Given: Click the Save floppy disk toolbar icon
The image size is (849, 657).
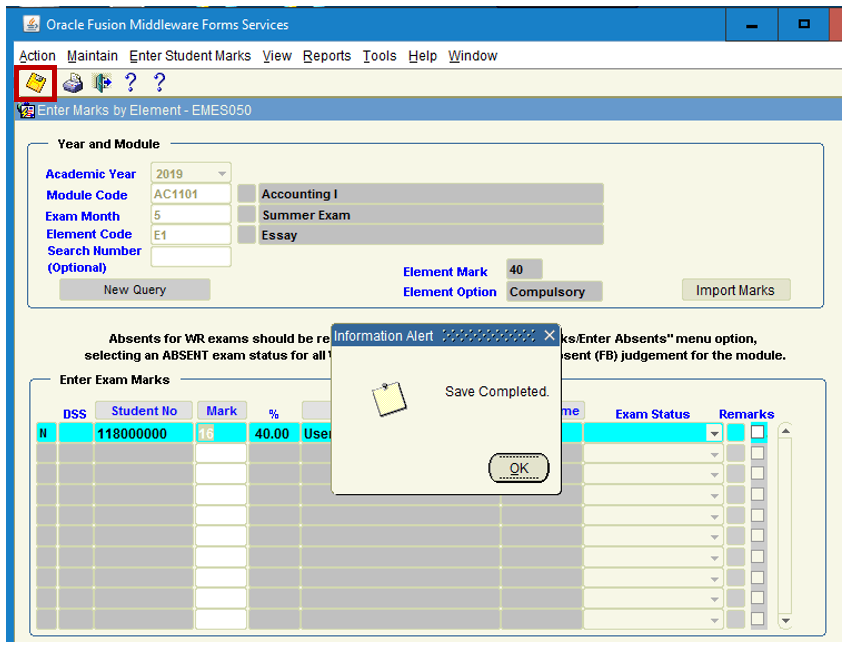Looking at the screenshot, I should tap(35, 84).
